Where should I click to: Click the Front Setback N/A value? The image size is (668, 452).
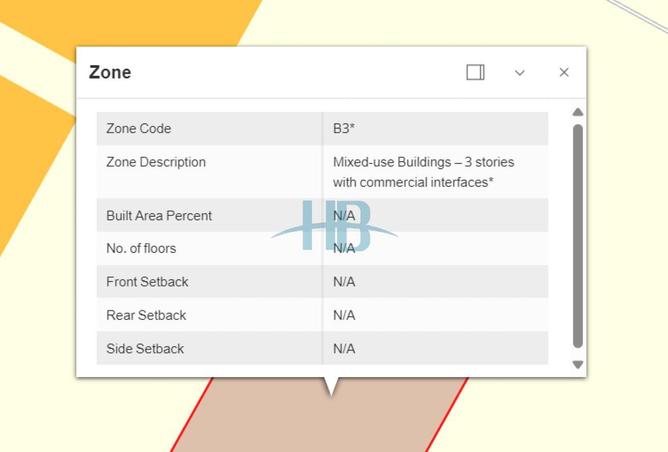[x=344, y=282]
